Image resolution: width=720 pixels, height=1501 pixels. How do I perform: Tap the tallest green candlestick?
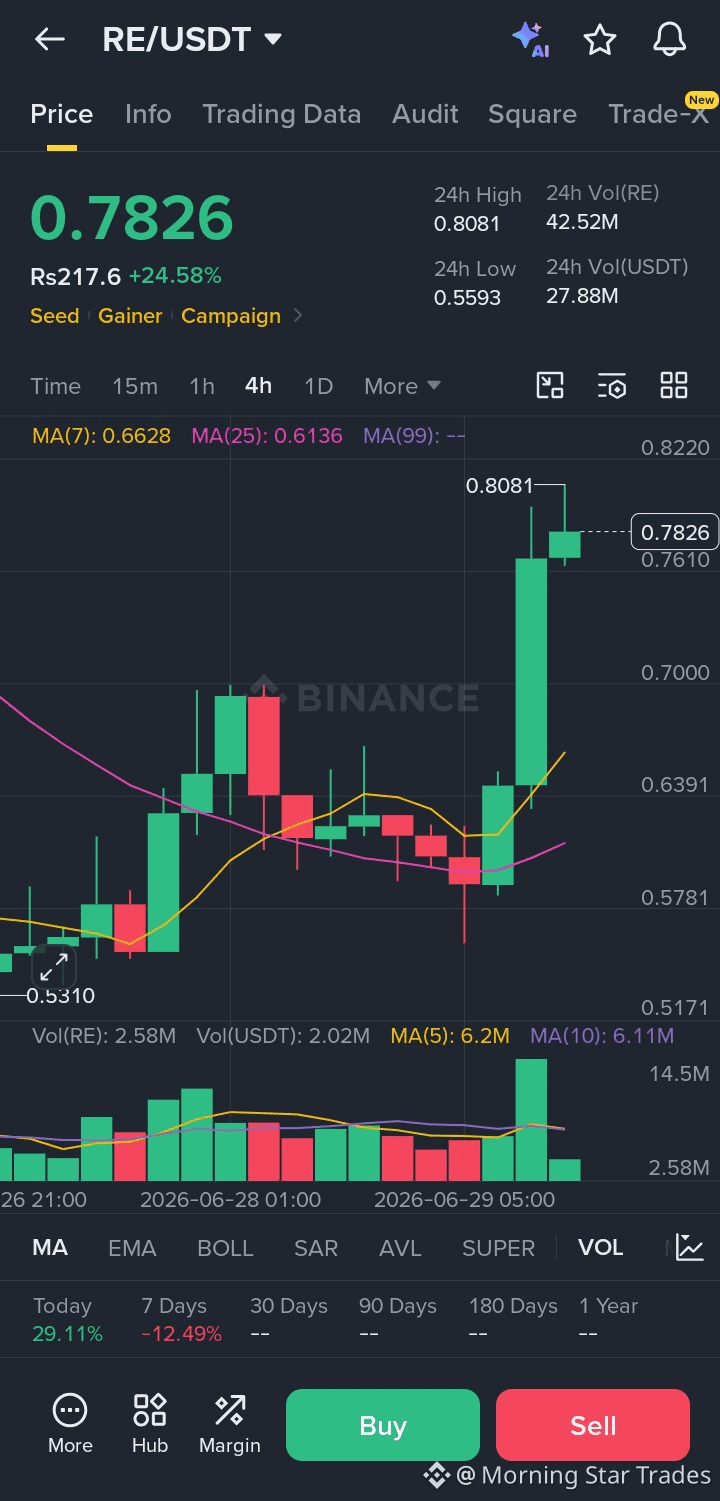(531, 671)
